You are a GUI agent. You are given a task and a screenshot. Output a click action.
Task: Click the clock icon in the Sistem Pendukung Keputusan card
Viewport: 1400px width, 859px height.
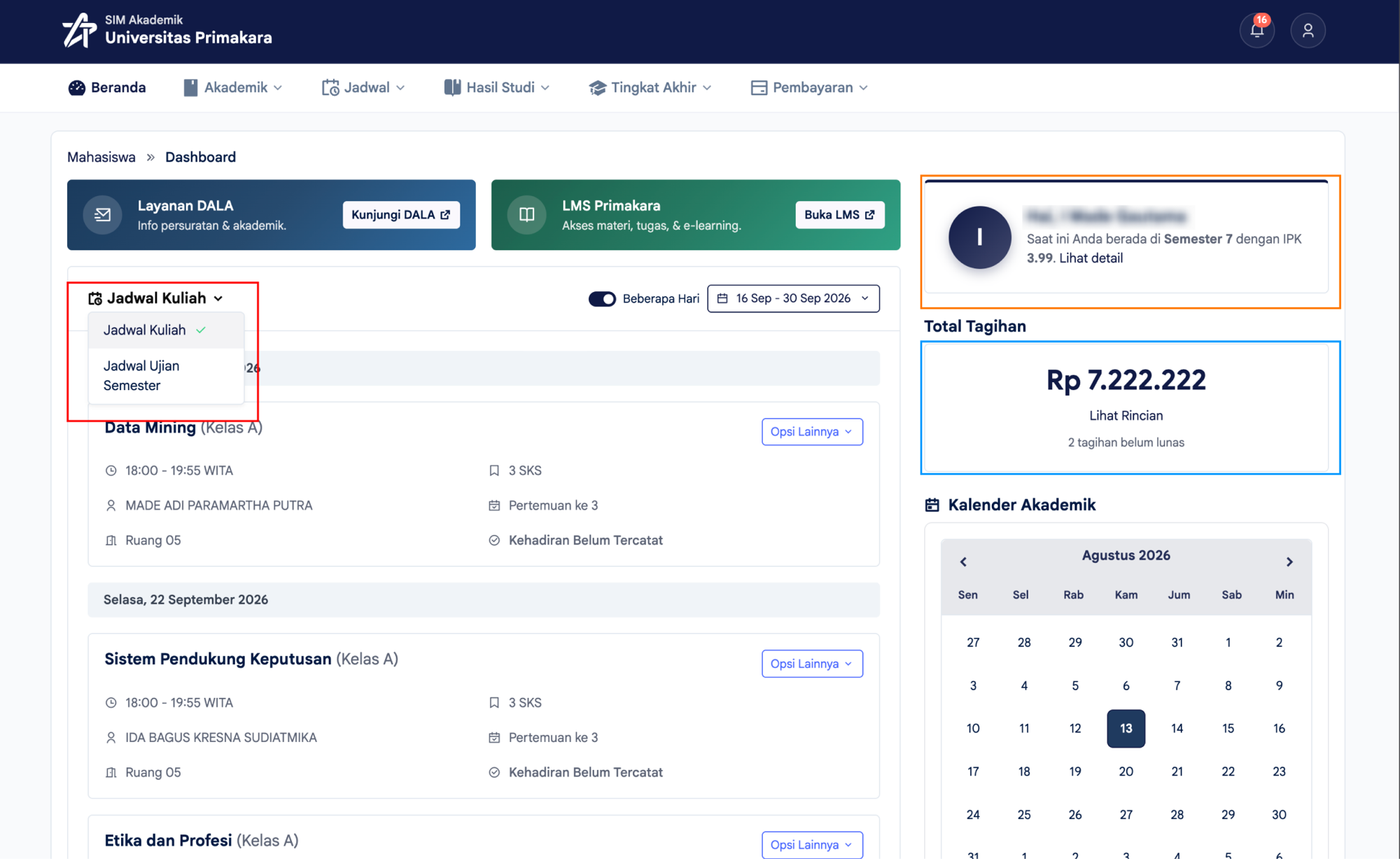tap(111, 703)
